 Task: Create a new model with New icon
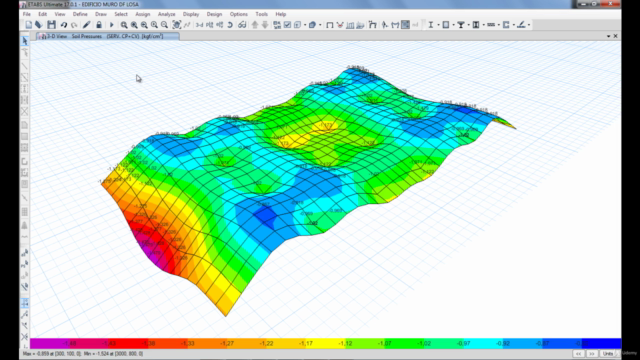[29, 25]
